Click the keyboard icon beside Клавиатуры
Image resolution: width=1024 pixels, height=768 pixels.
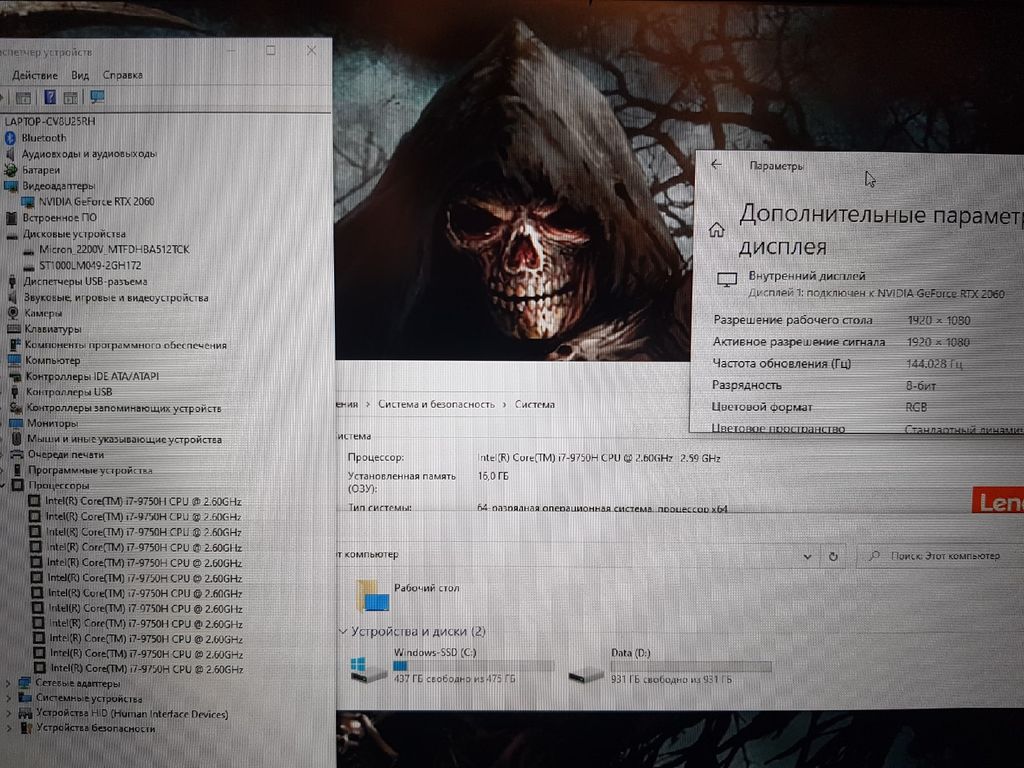[14, 329]
